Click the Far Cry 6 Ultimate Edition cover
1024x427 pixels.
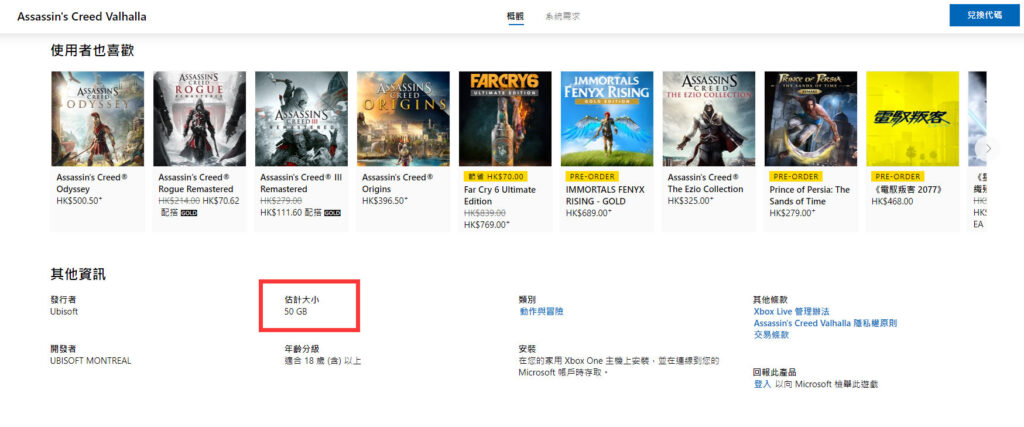click(x=505, y=119)
